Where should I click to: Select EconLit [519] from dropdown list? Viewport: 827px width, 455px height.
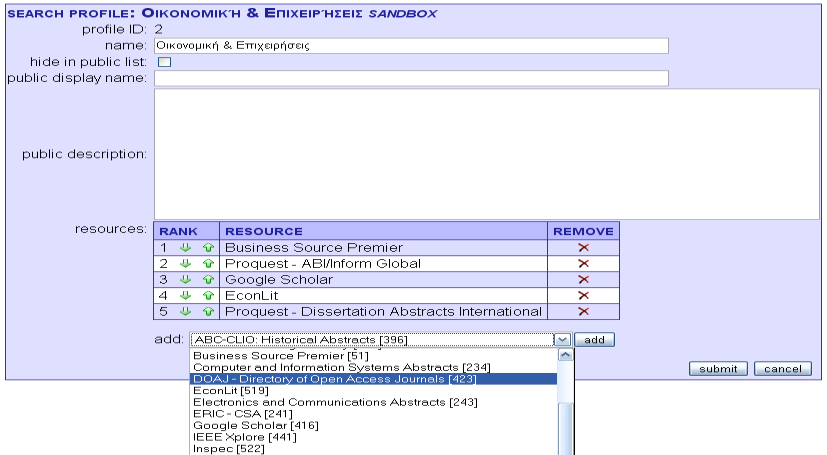click(x=373, y=391)
